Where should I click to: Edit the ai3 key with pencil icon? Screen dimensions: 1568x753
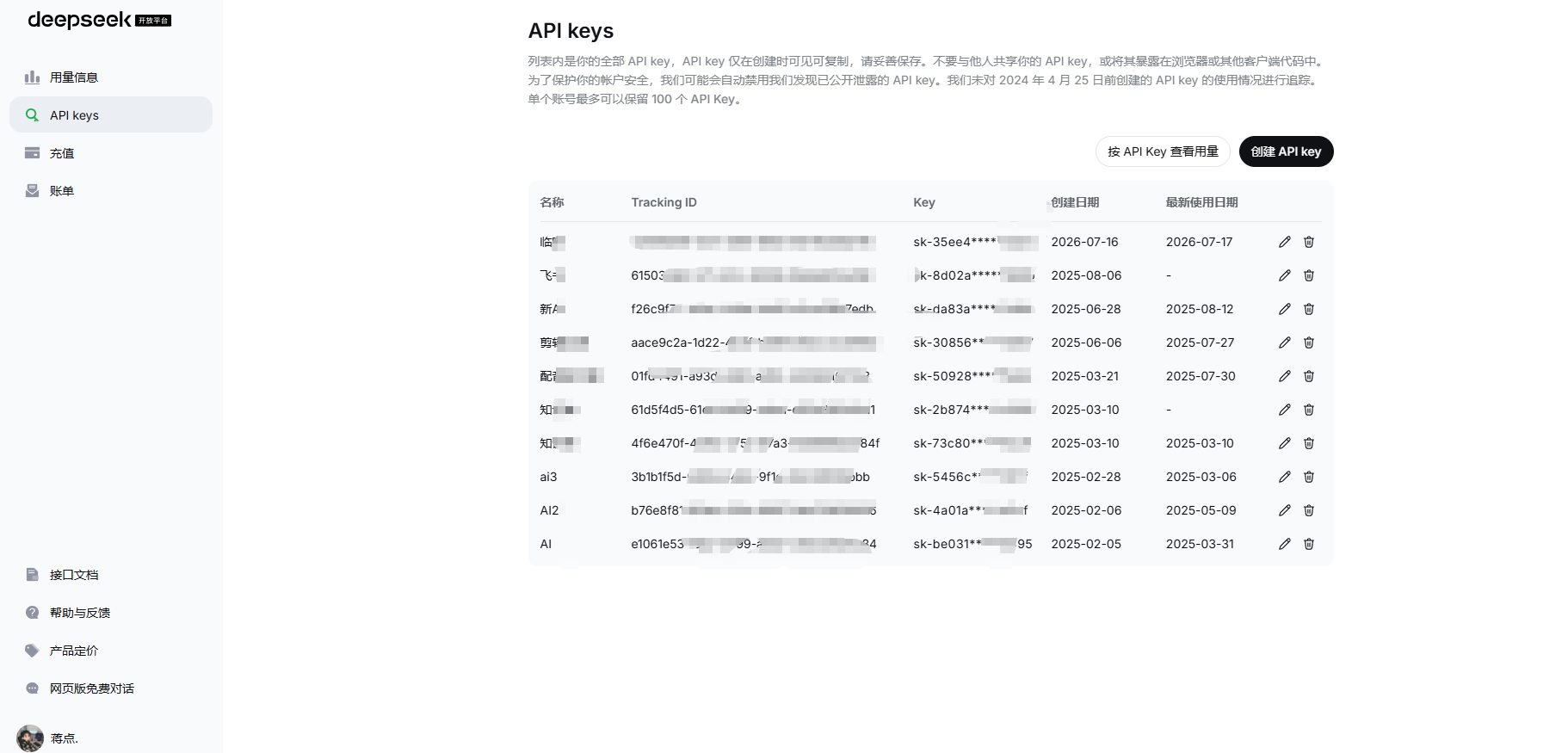click(x=1285, y=477)
